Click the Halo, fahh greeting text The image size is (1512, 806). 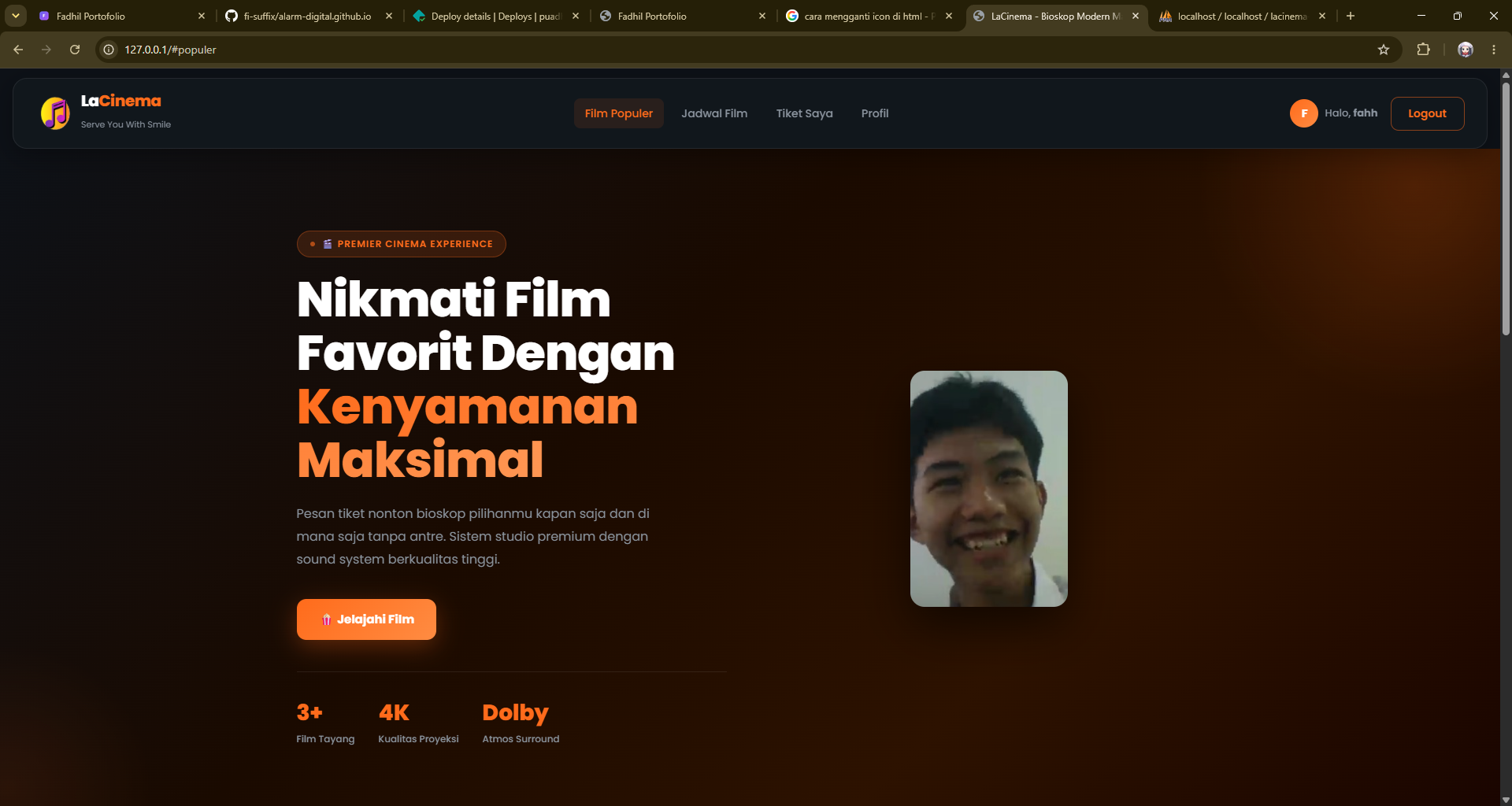1351,113
